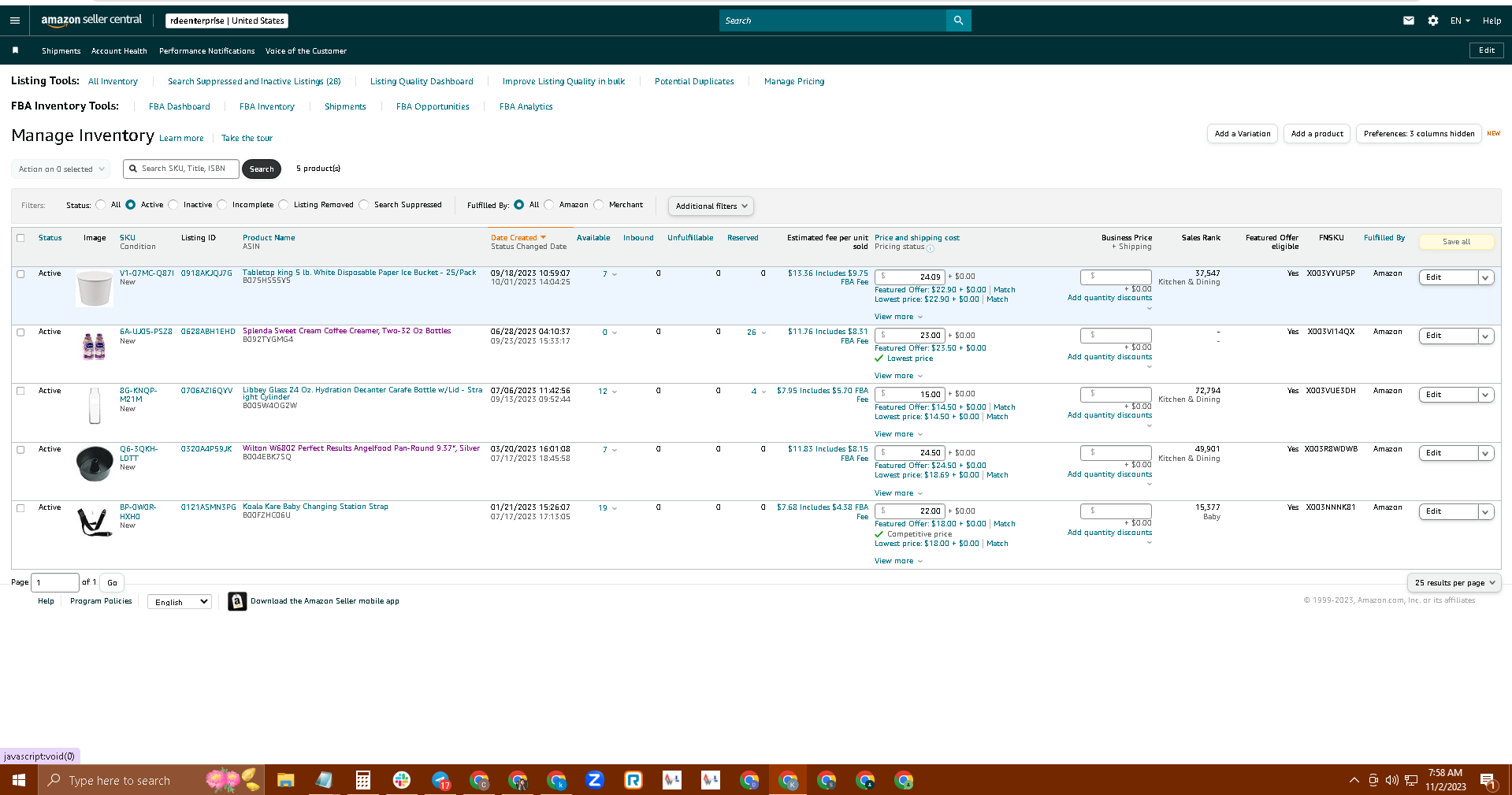1512x795 pixels.
Task: Click the Add a product button
Action: pos(1317,134)
